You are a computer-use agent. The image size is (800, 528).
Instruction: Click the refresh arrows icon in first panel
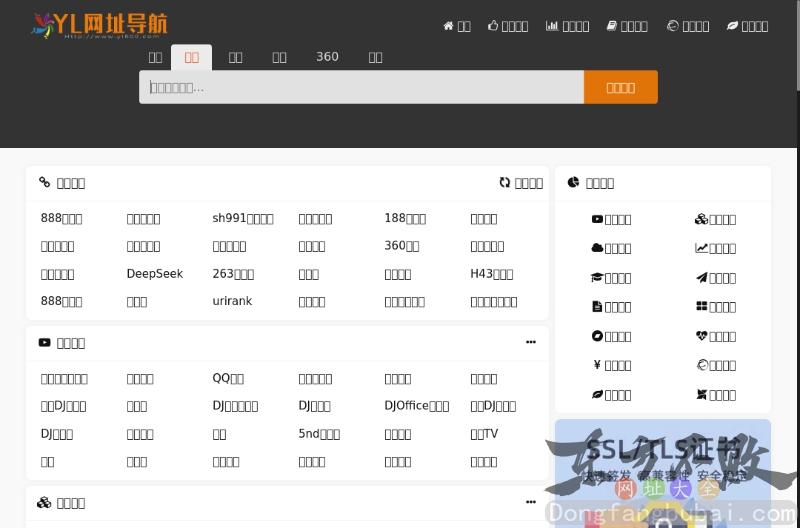(x=504, y=183)
